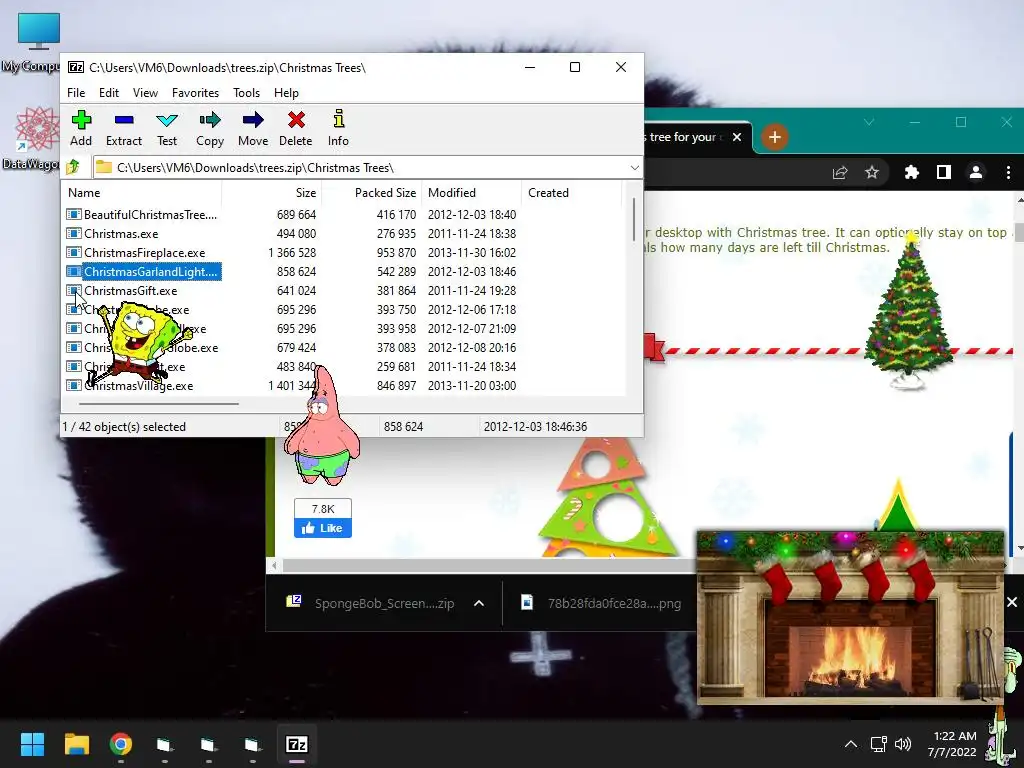The height and width of the screenshot is (768, 1024).
Task: Toggle the Chrome side panel icon
Action: tap(944, 172)
